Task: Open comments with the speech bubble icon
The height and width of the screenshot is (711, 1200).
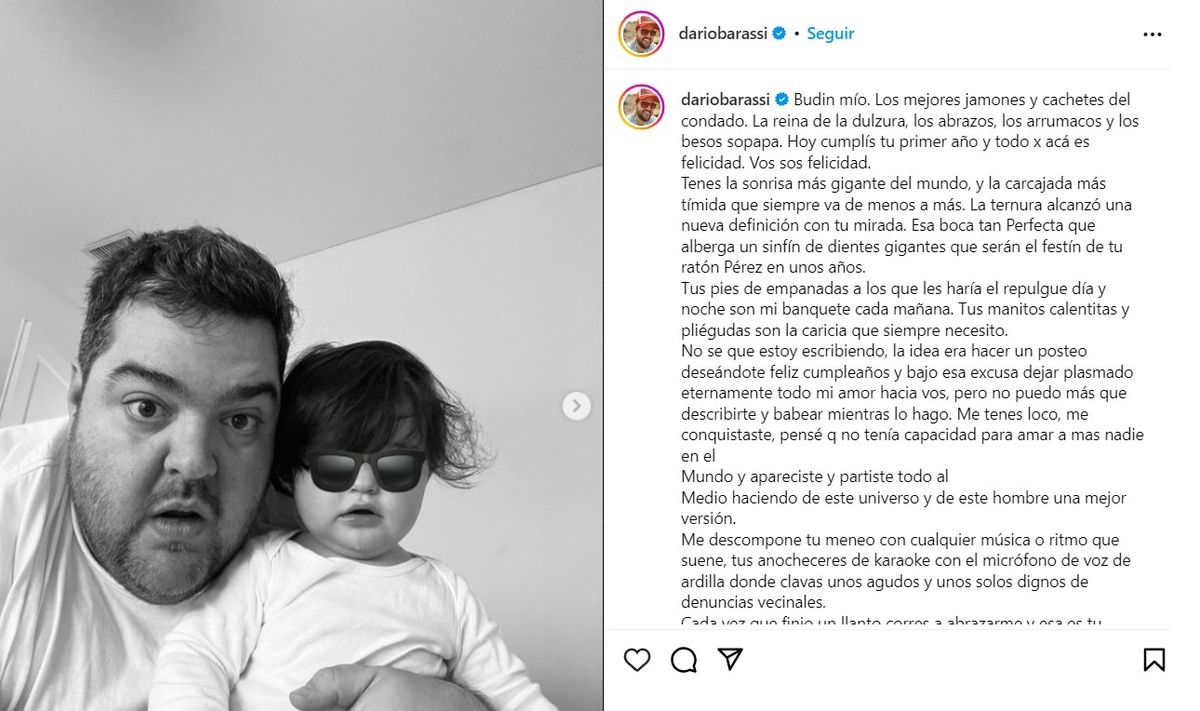Action: coord(684,659)
